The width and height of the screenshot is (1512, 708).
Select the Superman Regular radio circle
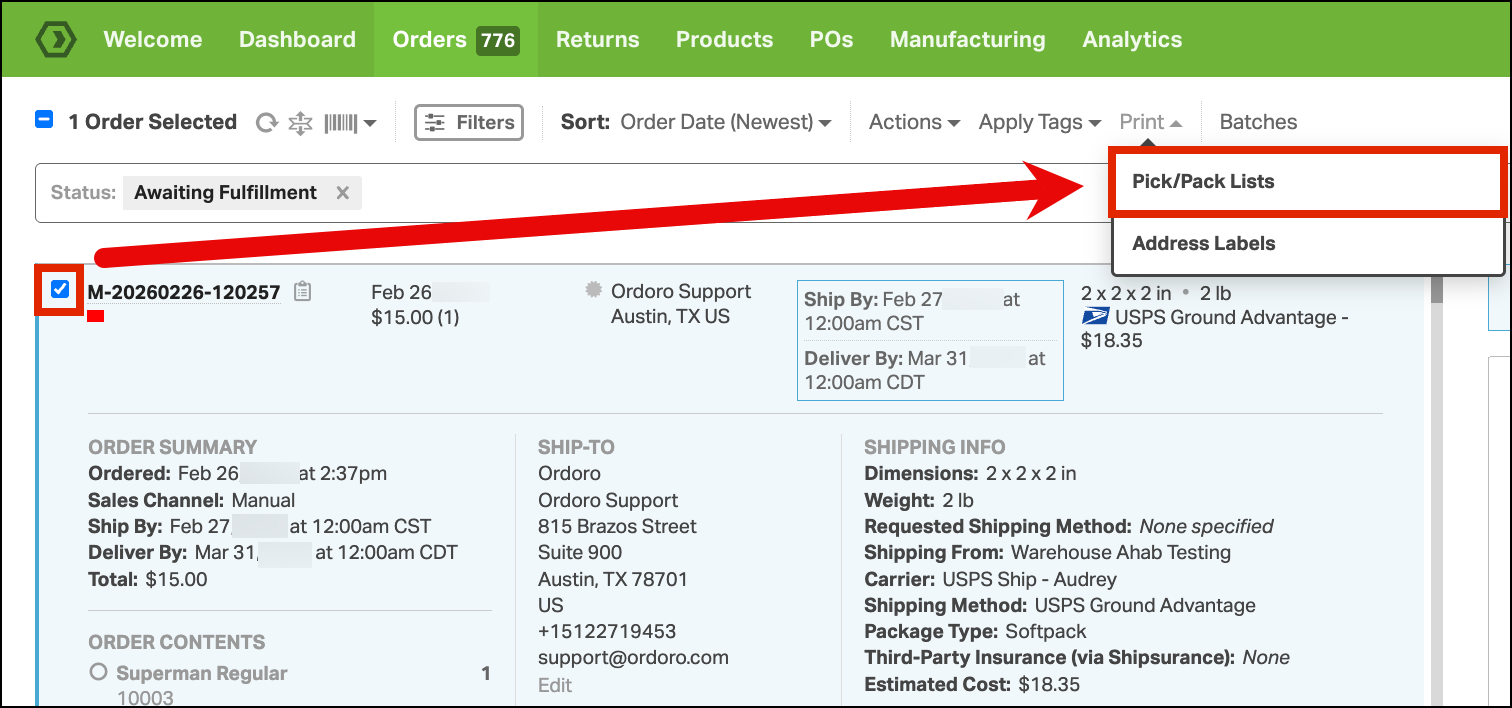point(98,672)
